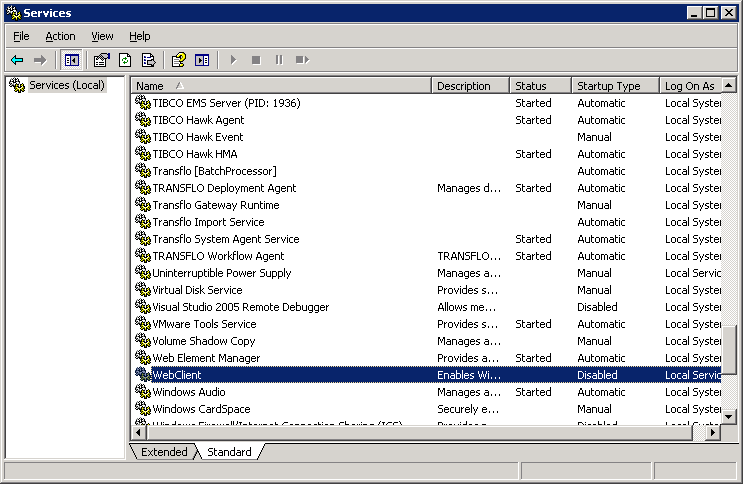Sort by the Description column header
743x484 pixels.
pos(471,86)
